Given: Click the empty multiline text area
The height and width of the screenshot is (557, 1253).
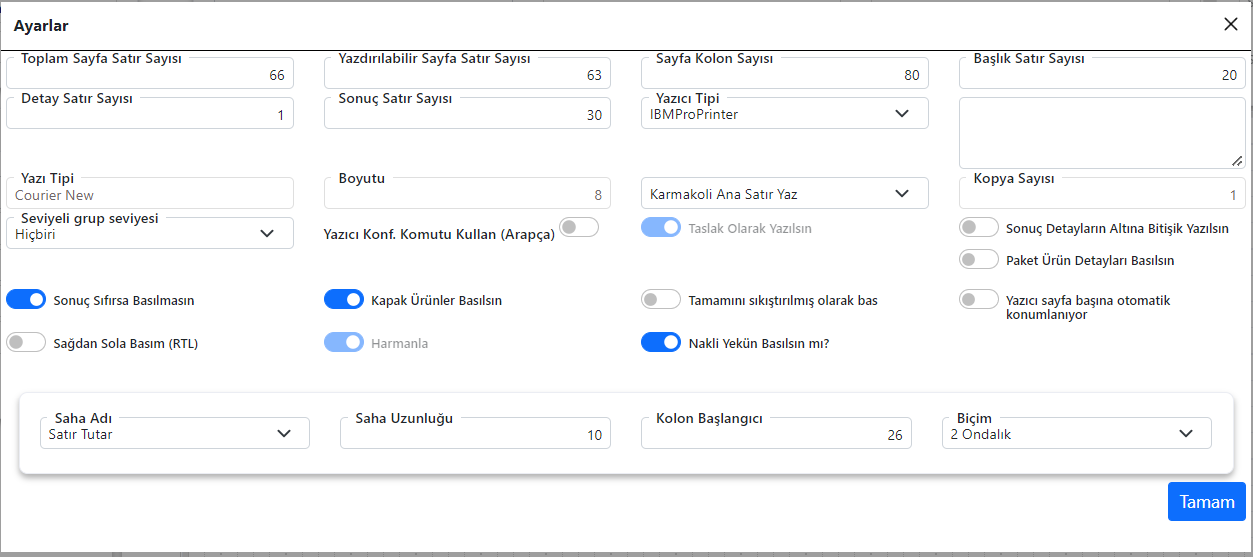Looking at the screenshot, I should point(1101,132).
